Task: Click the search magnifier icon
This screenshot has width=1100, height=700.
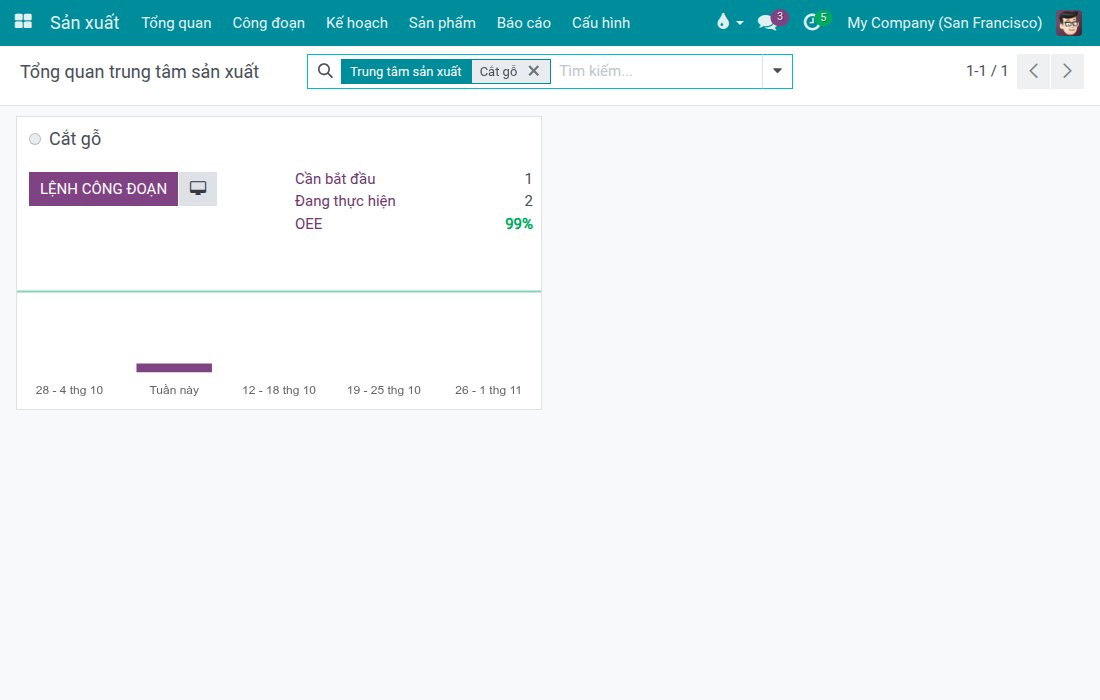Action: point(325,71)
